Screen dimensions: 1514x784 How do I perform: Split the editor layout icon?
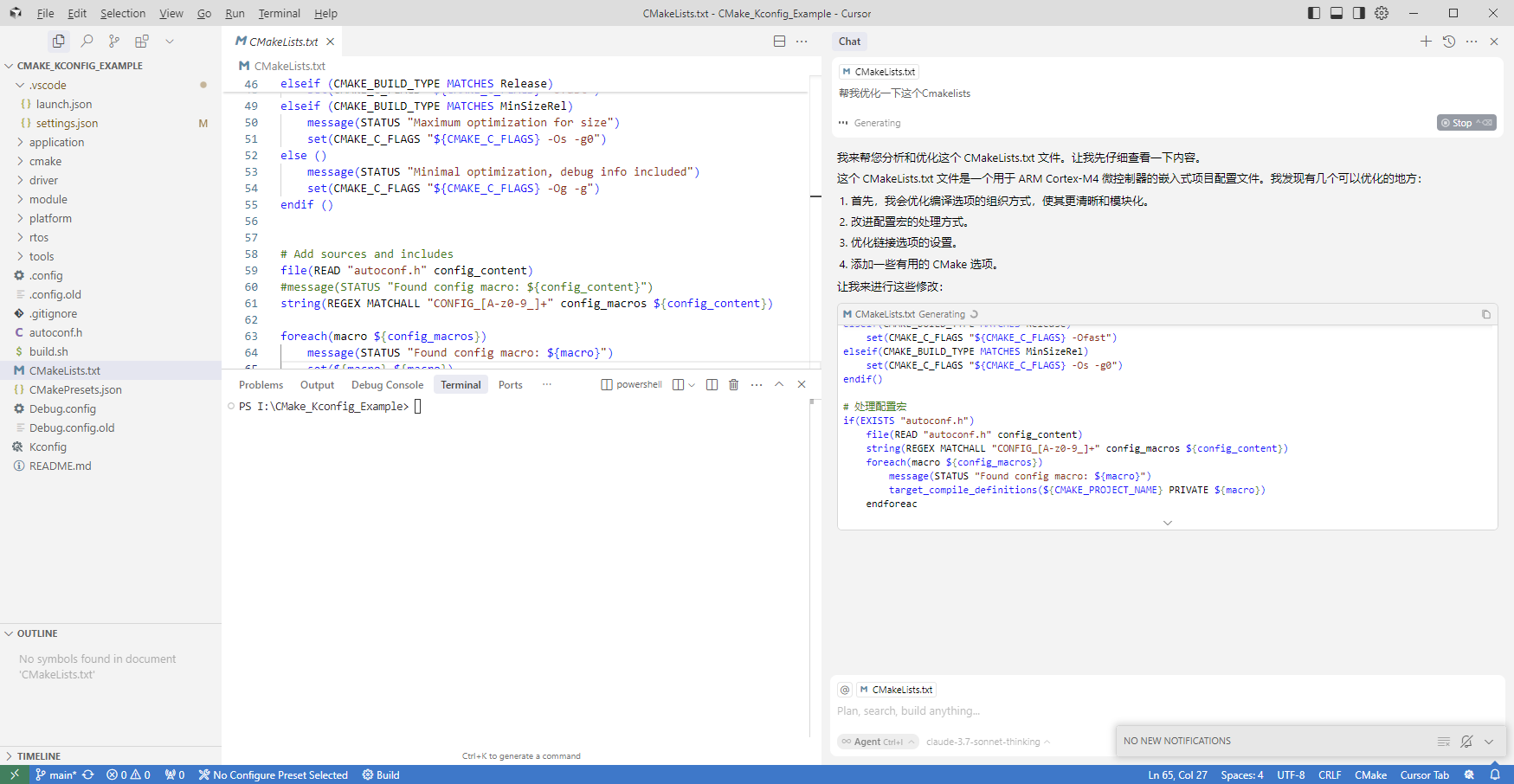(x=779, y=42)
